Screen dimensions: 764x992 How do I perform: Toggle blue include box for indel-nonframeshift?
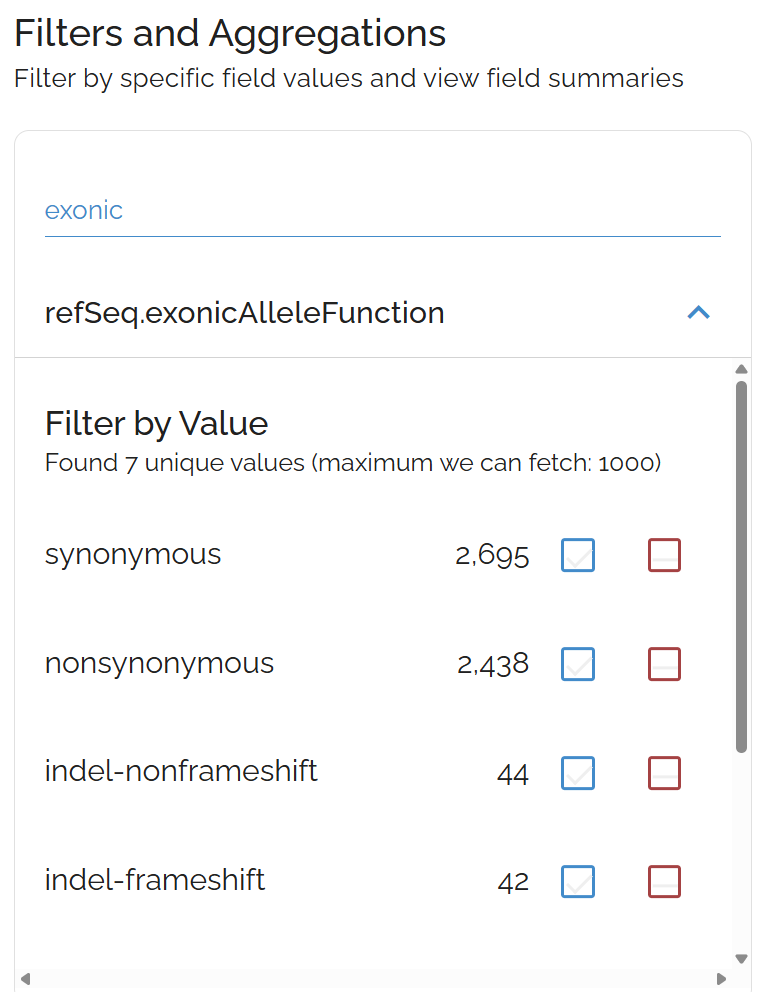[578, 773]
